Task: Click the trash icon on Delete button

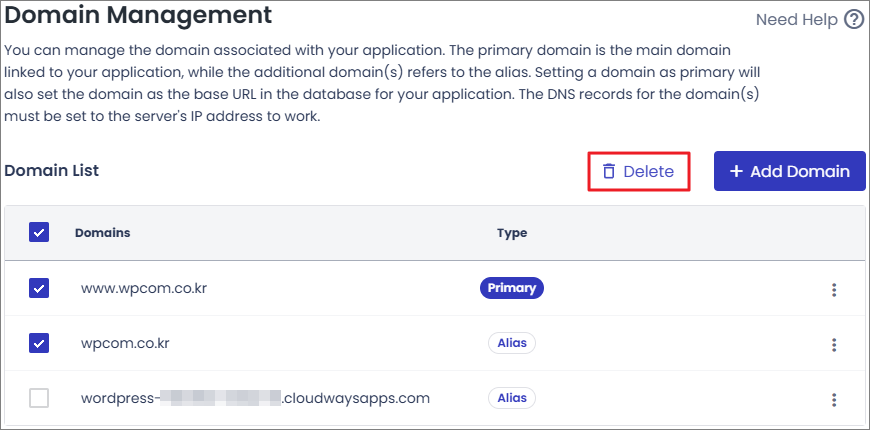Action: coord(608,171)
